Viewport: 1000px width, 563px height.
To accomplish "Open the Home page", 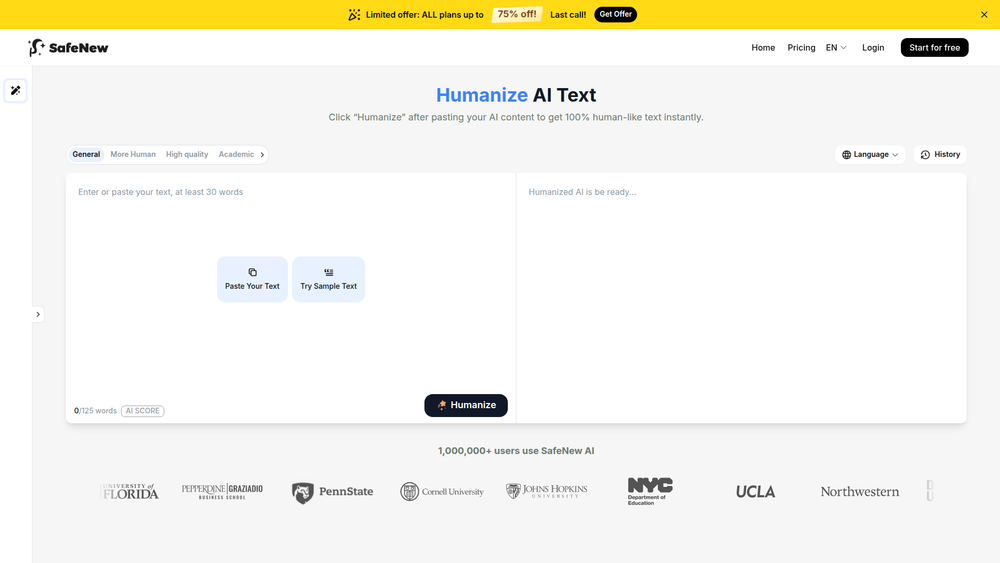I will click(x=763, y=48).
